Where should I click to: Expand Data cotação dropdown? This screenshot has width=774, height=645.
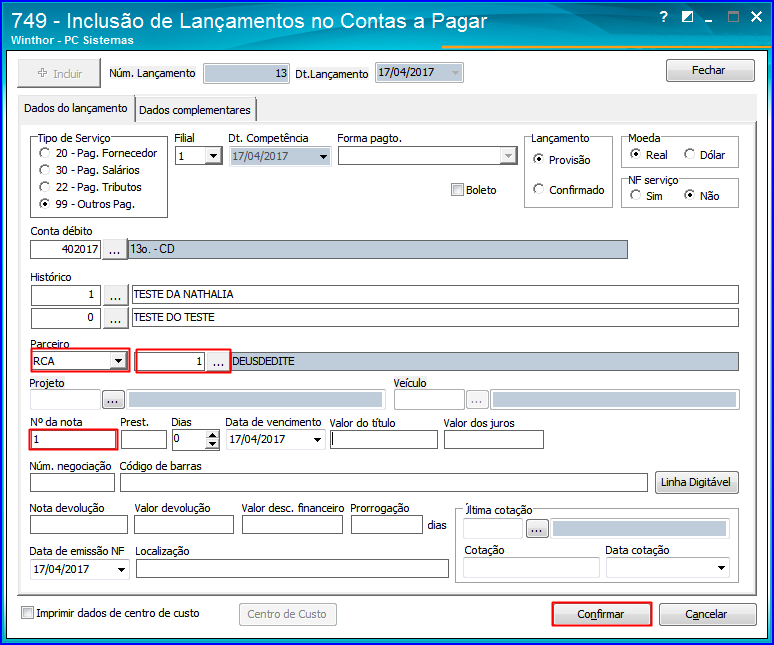[721, 568]
